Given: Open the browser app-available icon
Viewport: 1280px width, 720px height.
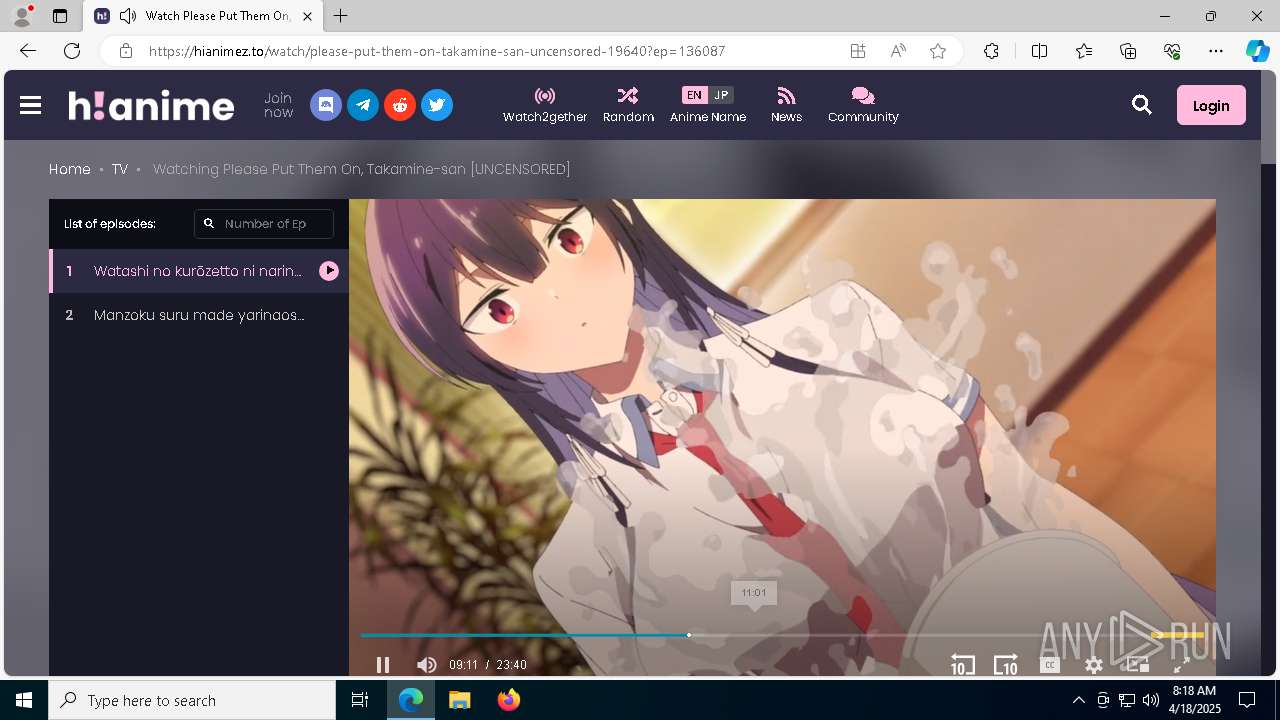Looking at the screenshot, I should (858, 51).
